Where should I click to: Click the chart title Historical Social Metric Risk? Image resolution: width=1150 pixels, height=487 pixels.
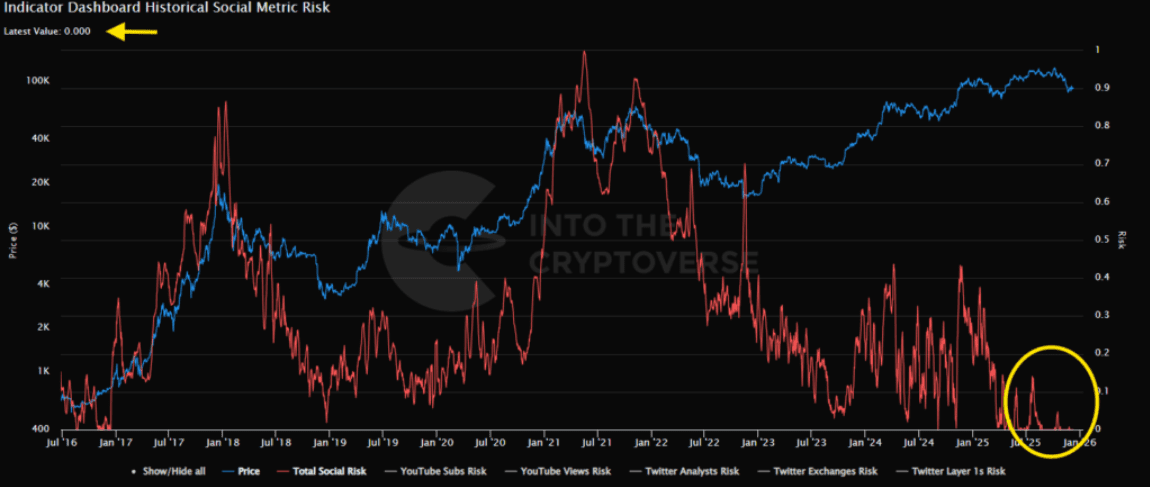click(x=167, y=8)
